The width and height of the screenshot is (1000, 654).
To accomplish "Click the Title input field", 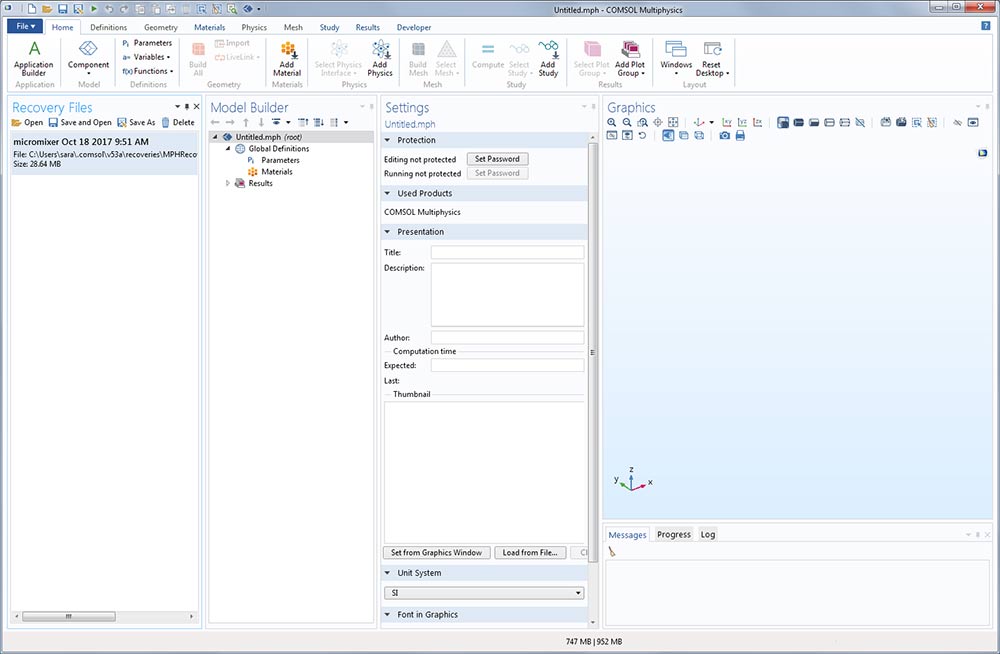I will [x=507, y=253].
